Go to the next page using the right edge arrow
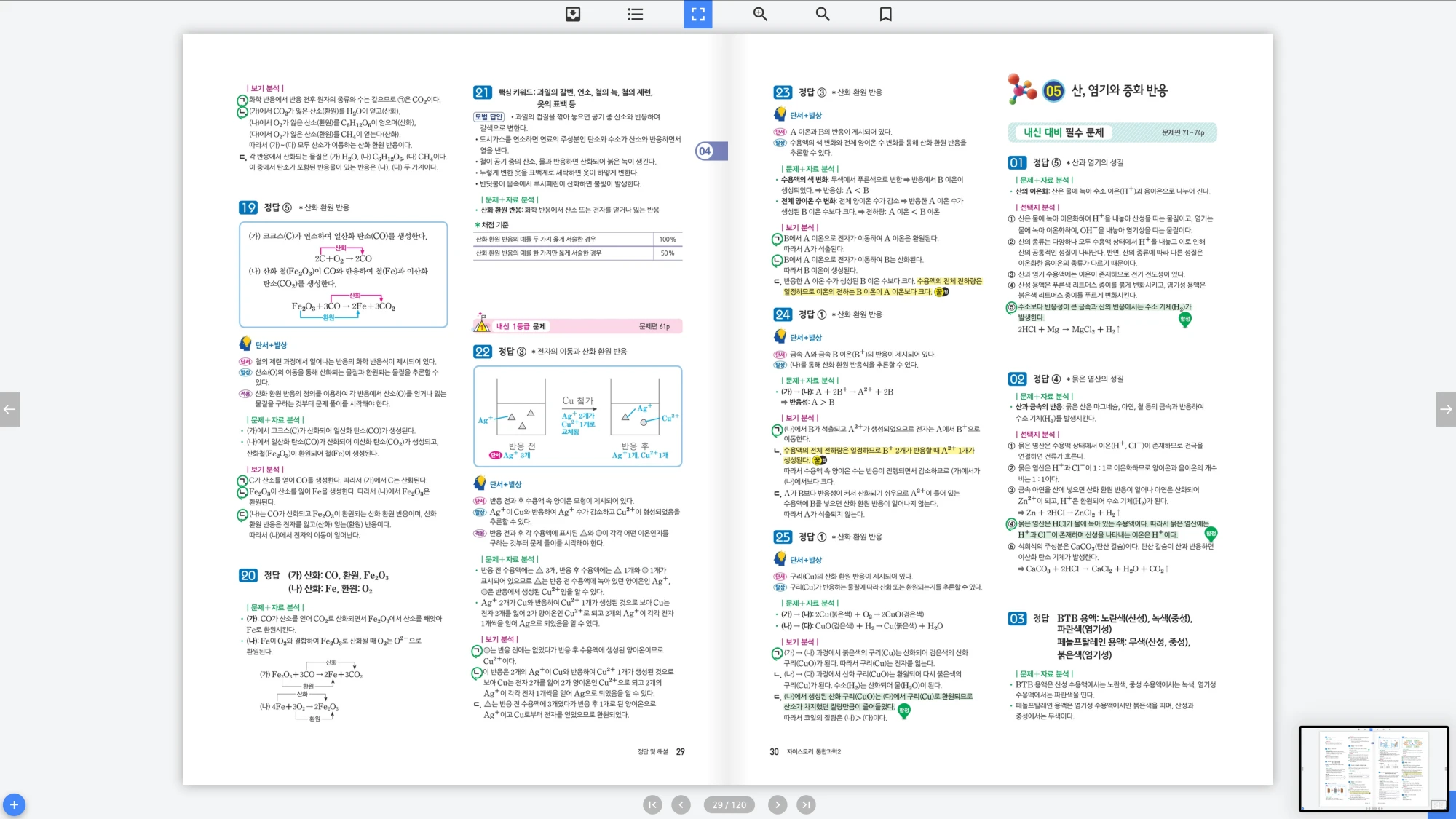 1446,409
